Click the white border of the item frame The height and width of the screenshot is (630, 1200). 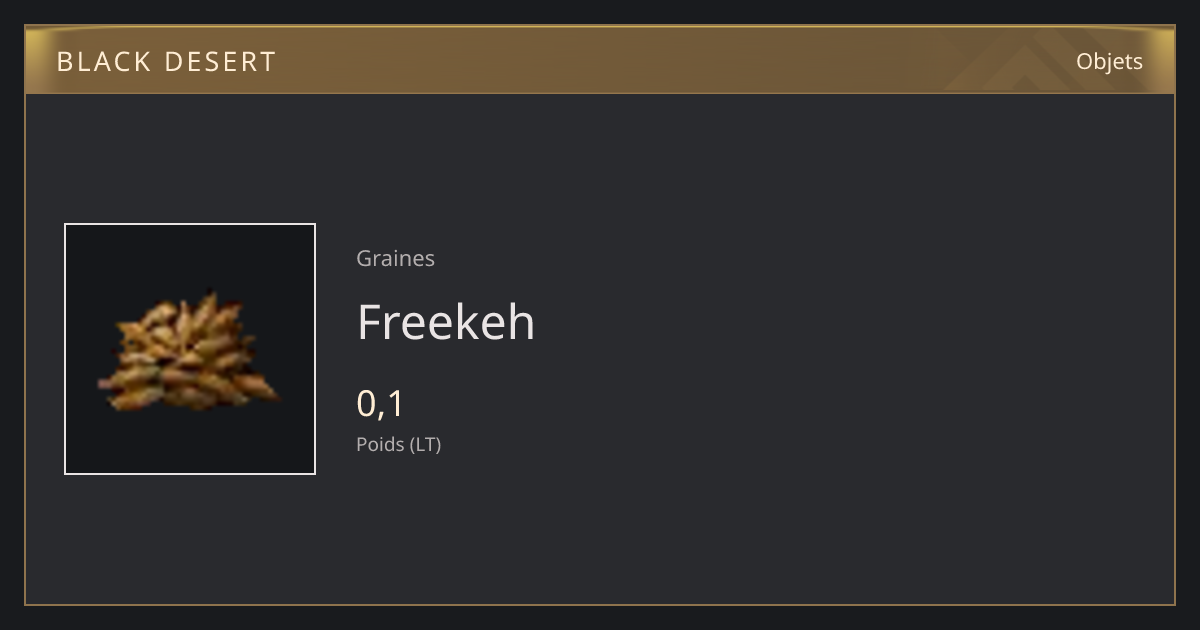coord(190,224)
